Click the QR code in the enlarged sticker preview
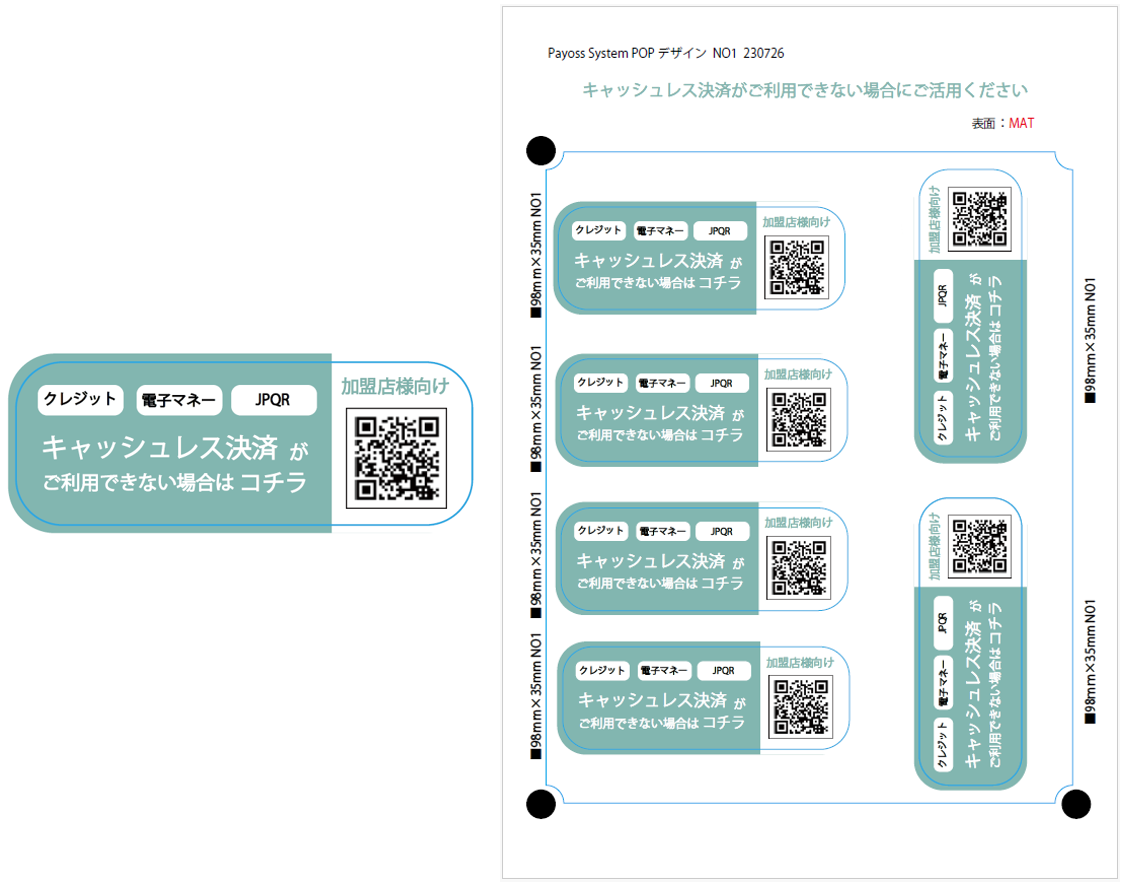Viewport: 1125px width, 884px height. click(396, 459)
